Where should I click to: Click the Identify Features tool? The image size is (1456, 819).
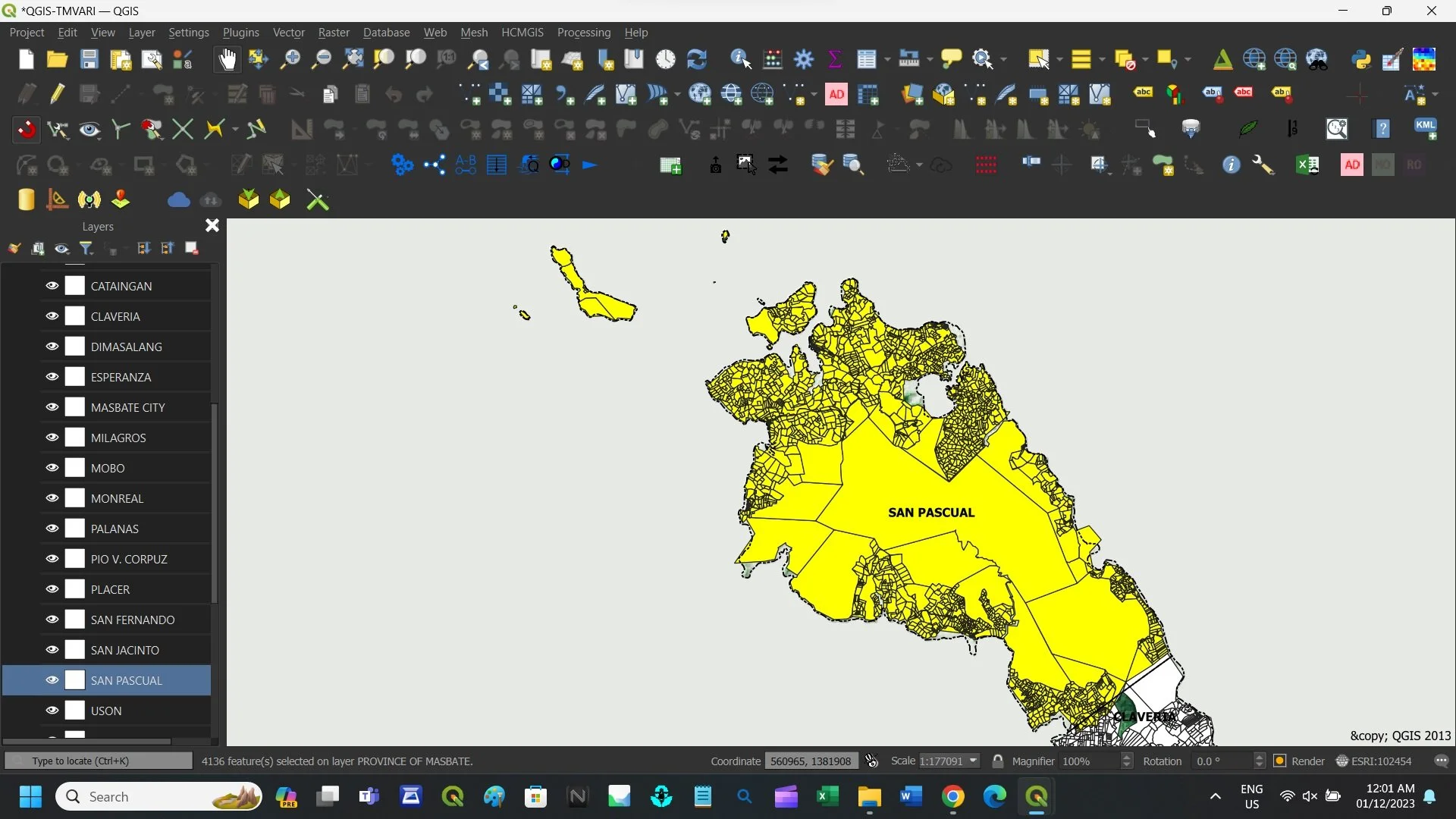tap(740, 59)
